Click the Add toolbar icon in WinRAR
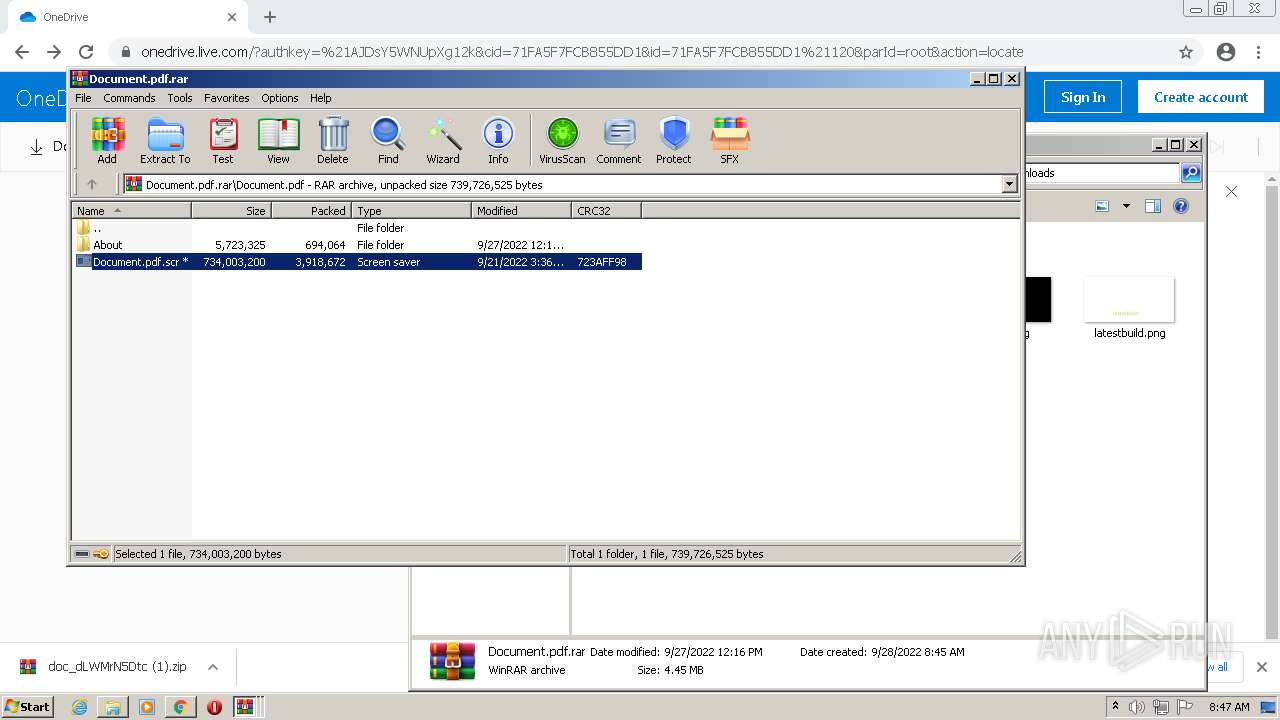This screenshot has width=1280, height=720. [107, 140]
